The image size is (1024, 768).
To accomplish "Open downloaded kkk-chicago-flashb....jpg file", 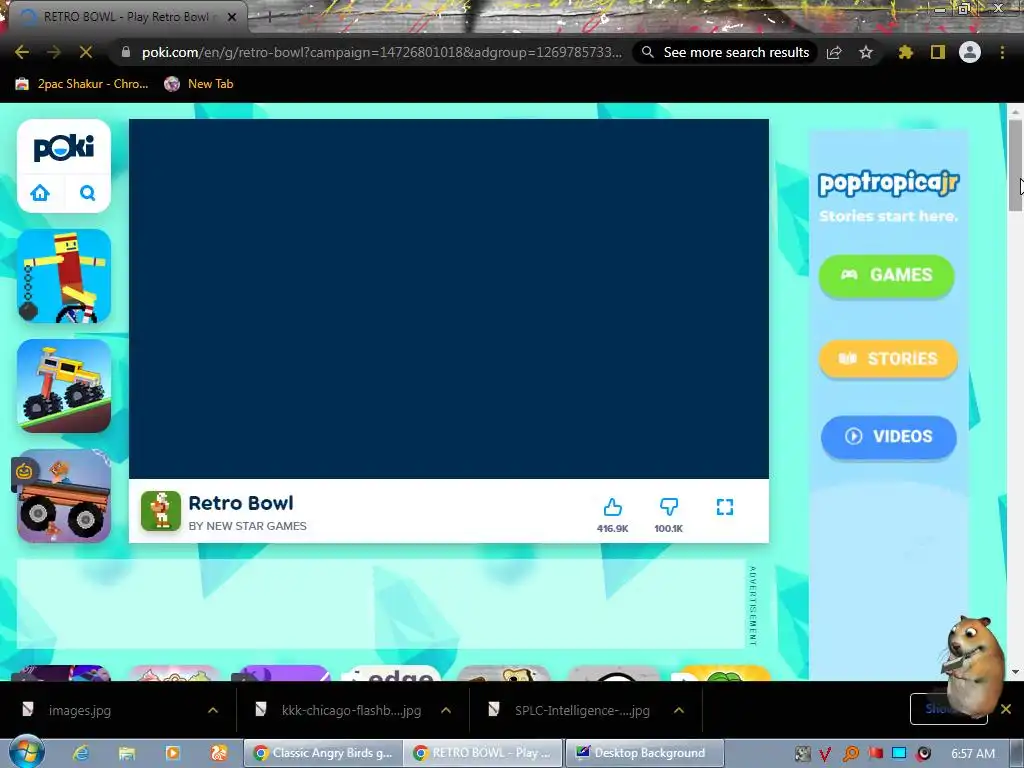I will (351, 710).
